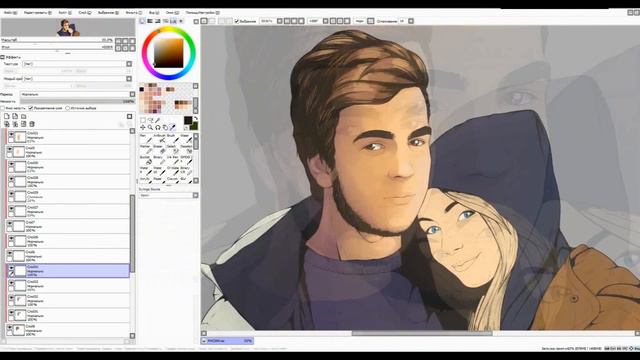Click the navigator thumbnail preview
The height and width of the screenshot is (360, 640).
tap(68, 28)
